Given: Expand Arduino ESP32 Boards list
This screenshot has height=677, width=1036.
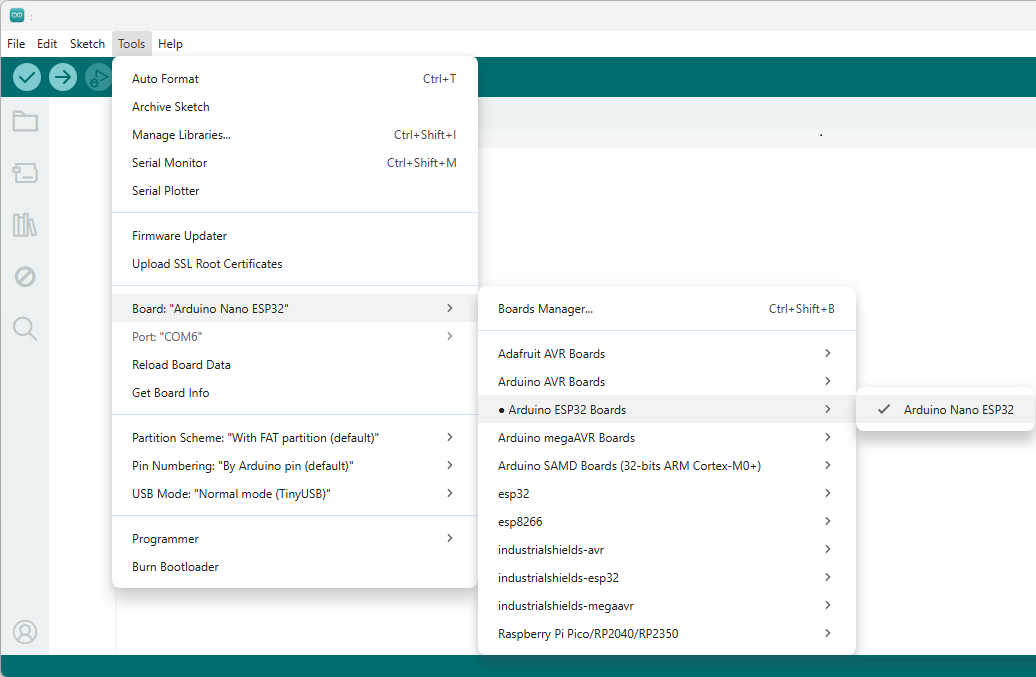Looking at the screenshot, I should click(x=667, y=410).
